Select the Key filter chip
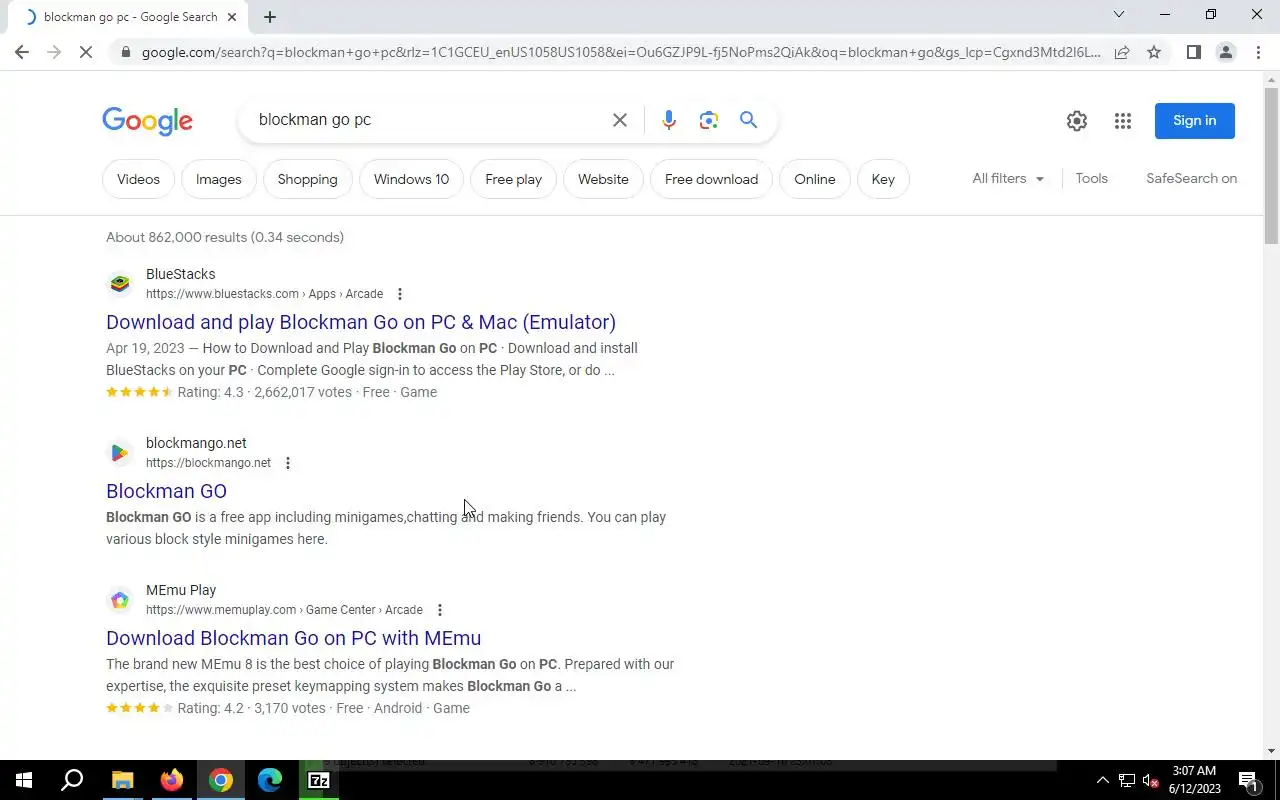The width and height of the screenshot is (1280, 800). click(x=883, y=179)
